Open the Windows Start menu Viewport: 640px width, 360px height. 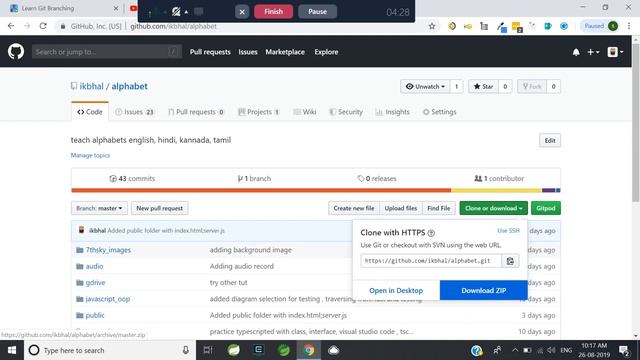tap(12, 350)
